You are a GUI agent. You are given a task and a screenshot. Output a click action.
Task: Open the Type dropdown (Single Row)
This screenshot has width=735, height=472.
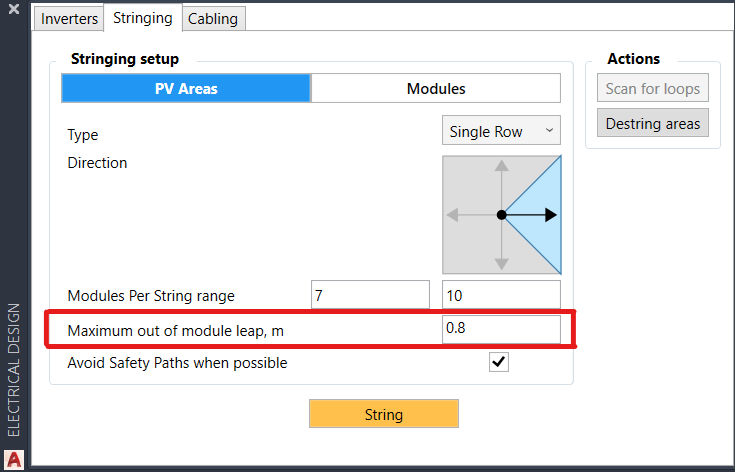pos(501,131)
